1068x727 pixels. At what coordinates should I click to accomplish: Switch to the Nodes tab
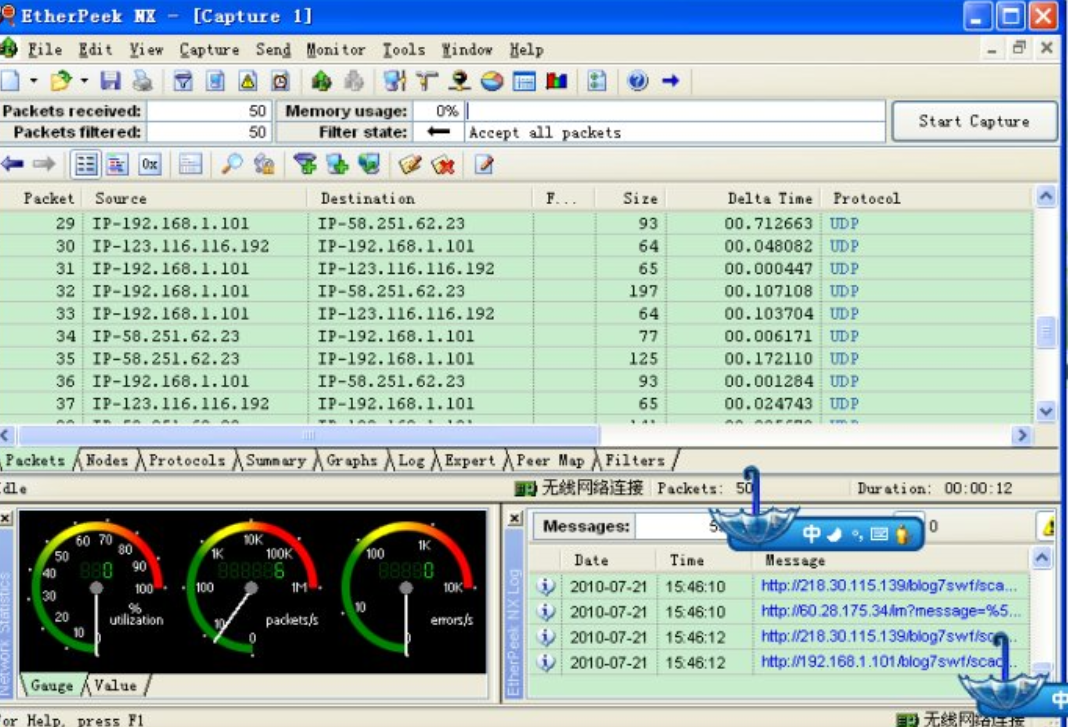point(107,461)
